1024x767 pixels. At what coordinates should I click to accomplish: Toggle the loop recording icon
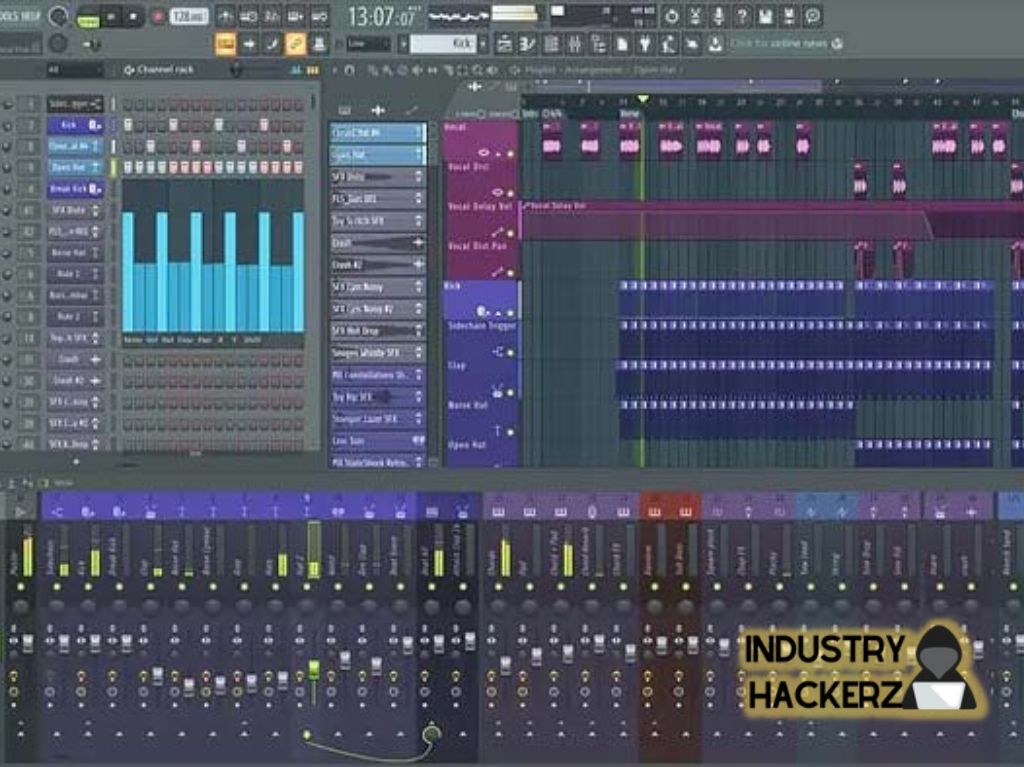320,16
